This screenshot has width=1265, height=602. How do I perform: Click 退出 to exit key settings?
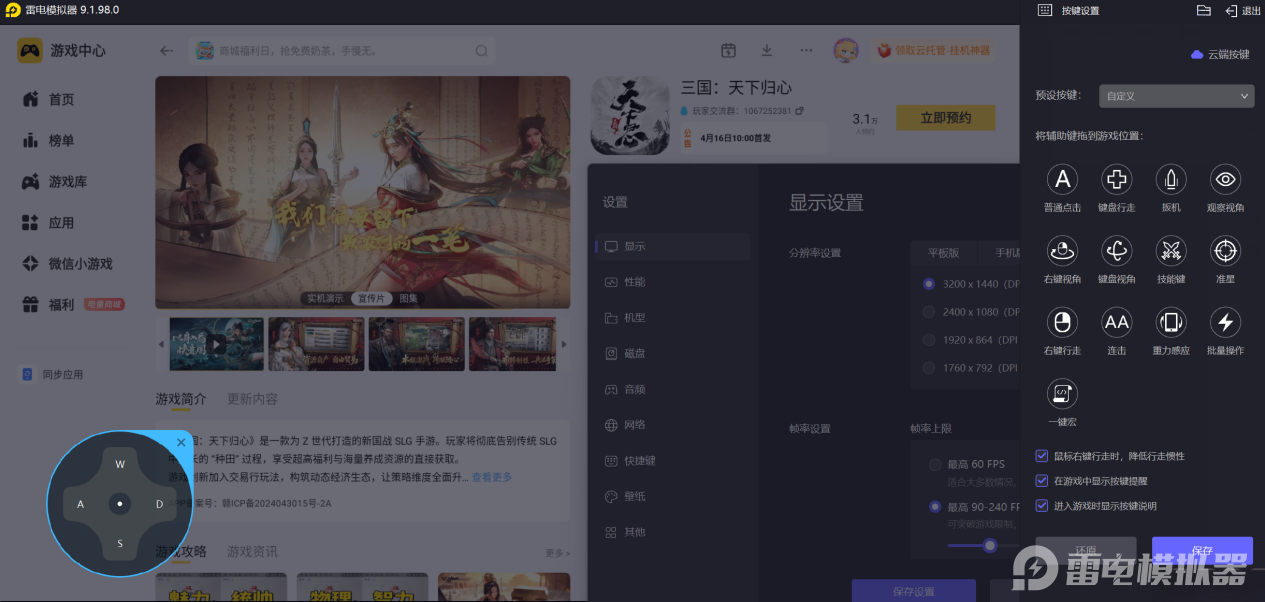pyautogui.click(x=1243, y=10)
